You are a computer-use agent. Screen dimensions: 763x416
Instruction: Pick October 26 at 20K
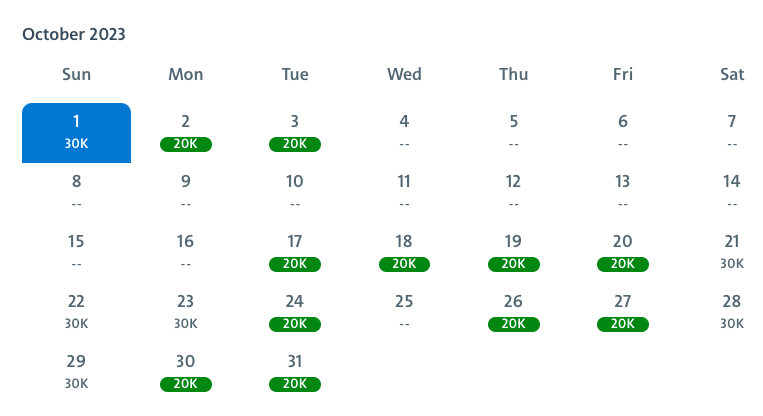513,312
